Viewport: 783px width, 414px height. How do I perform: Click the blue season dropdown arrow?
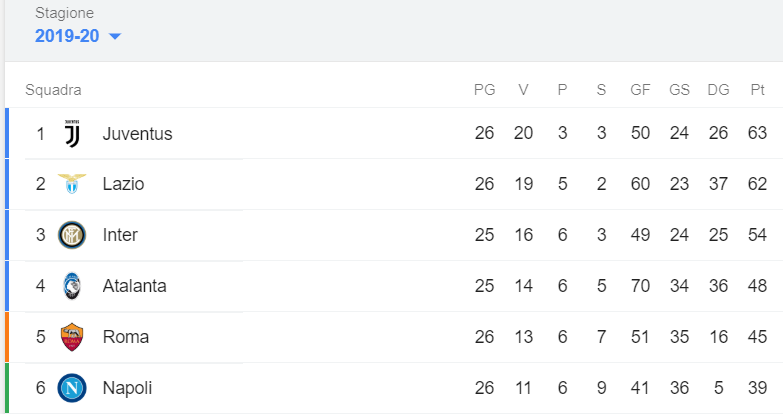(114, 37)
